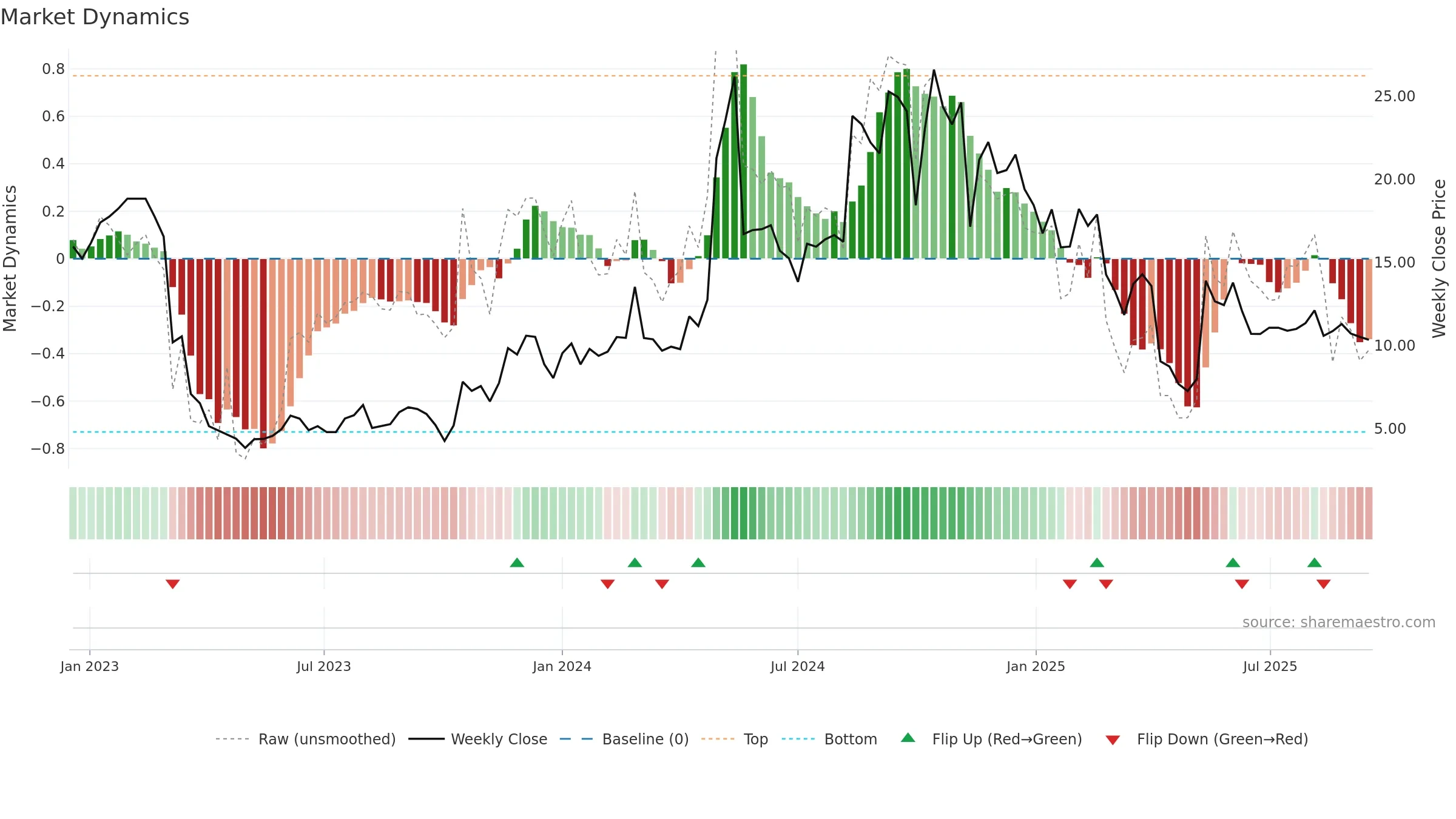Click the 5.00 price axis label

pos(1390,429)
